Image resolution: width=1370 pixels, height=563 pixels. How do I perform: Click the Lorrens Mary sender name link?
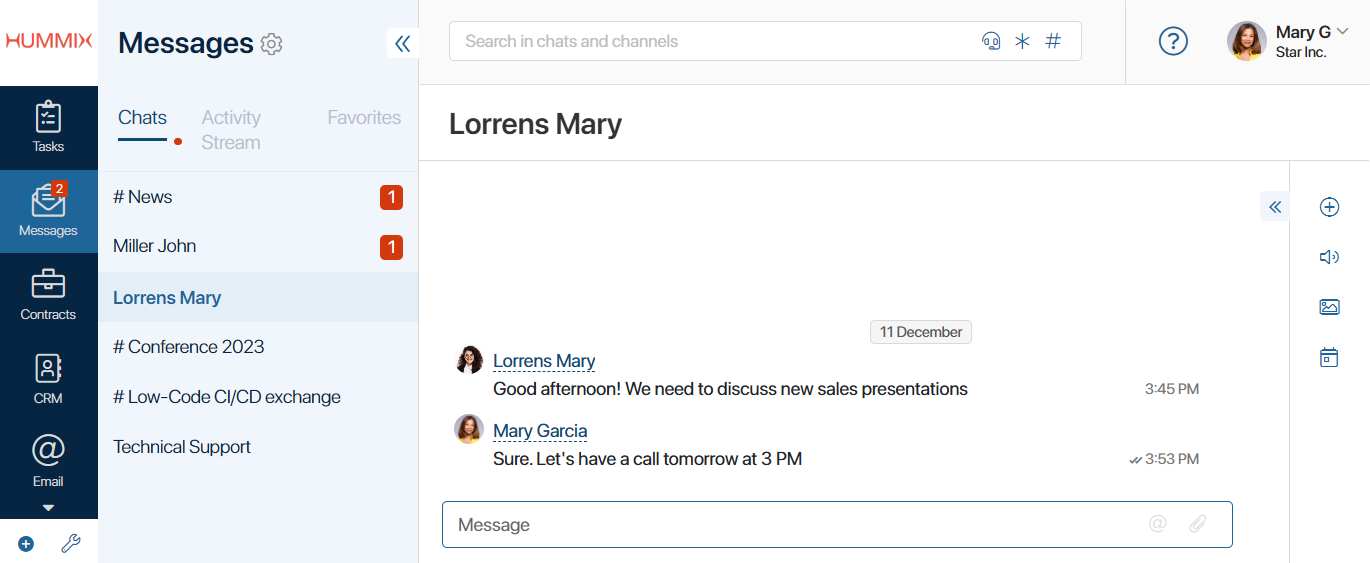click(x=544, y=361)
